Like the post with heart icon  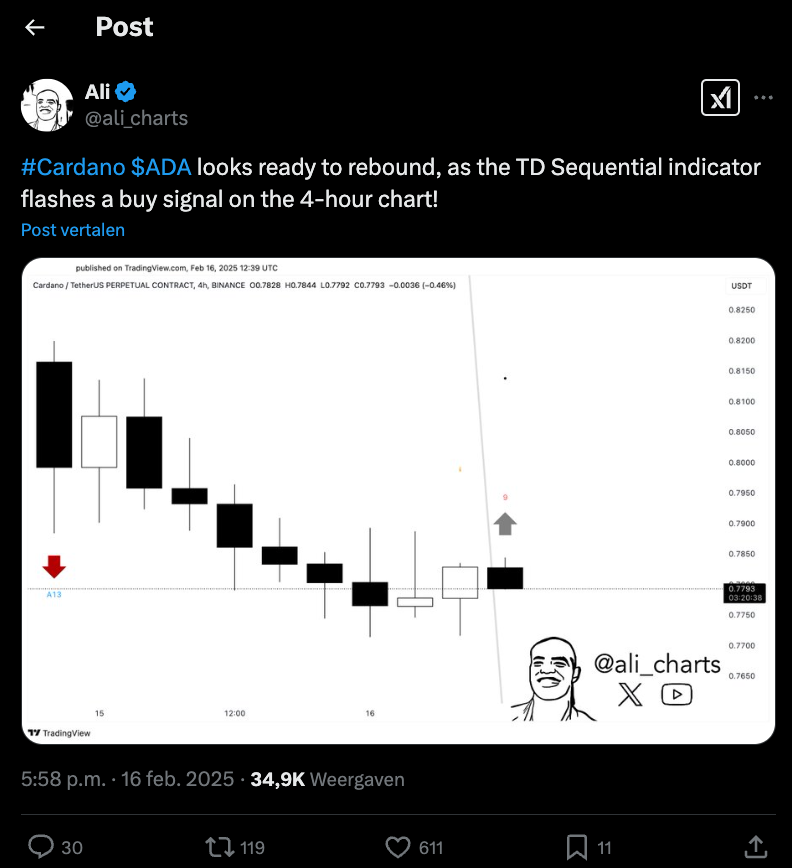398,847
